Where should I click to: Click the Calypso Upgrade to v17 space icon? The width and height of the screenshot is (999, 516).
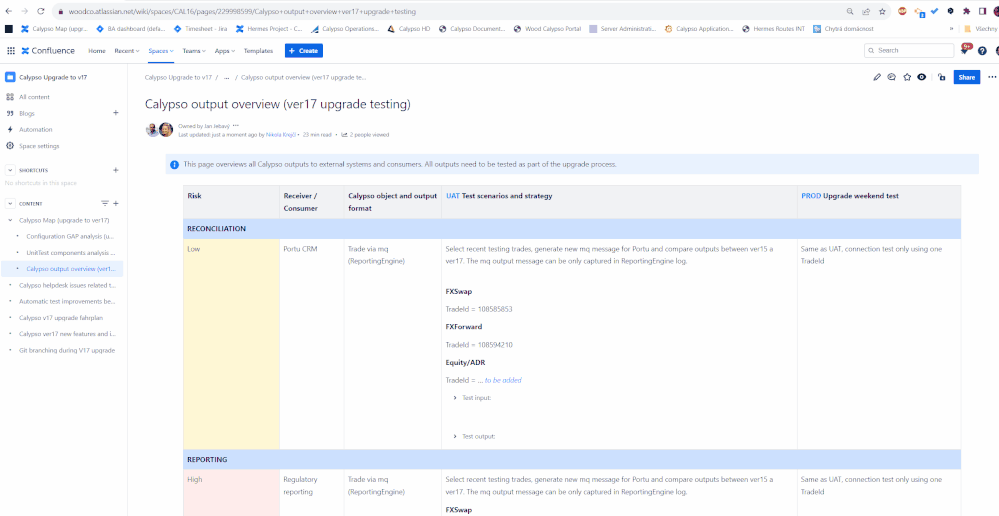[10, 77]
